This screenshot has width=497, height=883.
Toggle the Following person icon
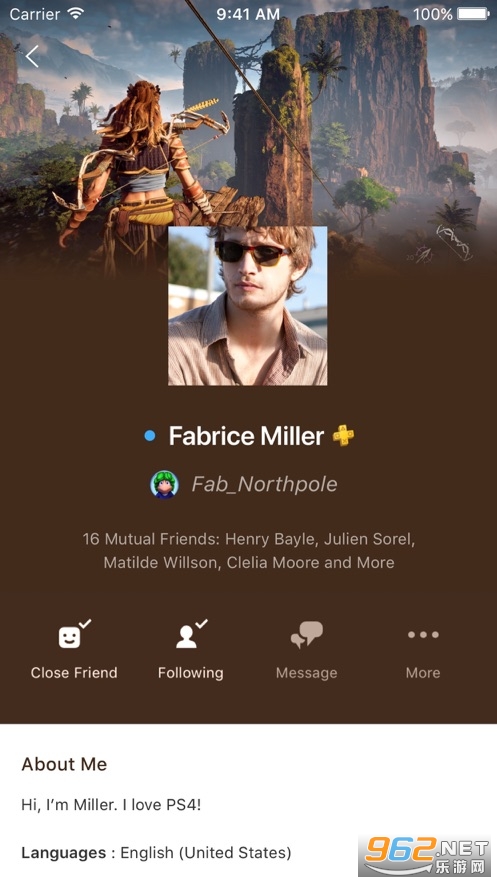pos(190,634)
